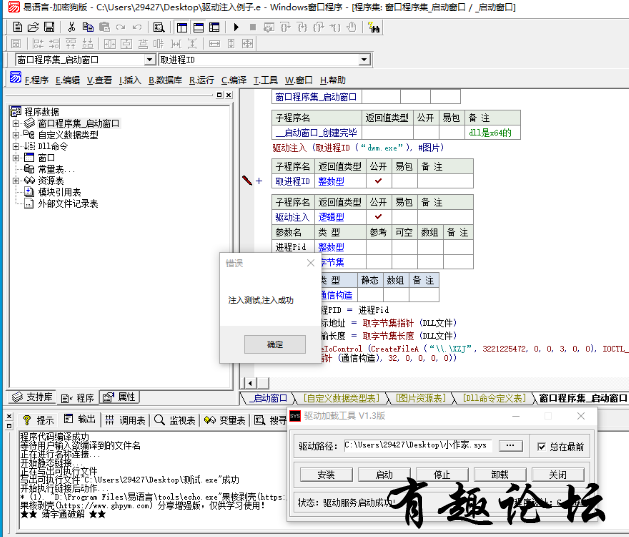Click 安装 in the driver loader tool

pyautogui.click(x=326, y=475)
